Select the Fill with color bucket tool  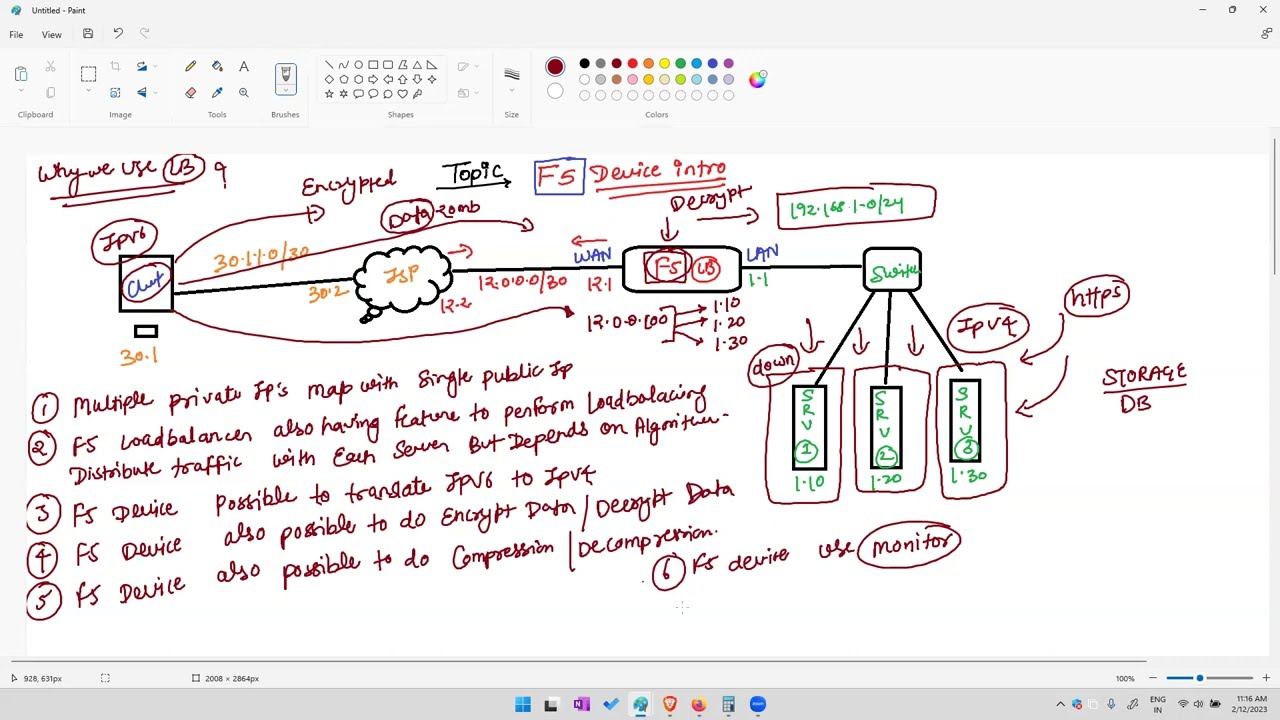[x=217, y=67]
